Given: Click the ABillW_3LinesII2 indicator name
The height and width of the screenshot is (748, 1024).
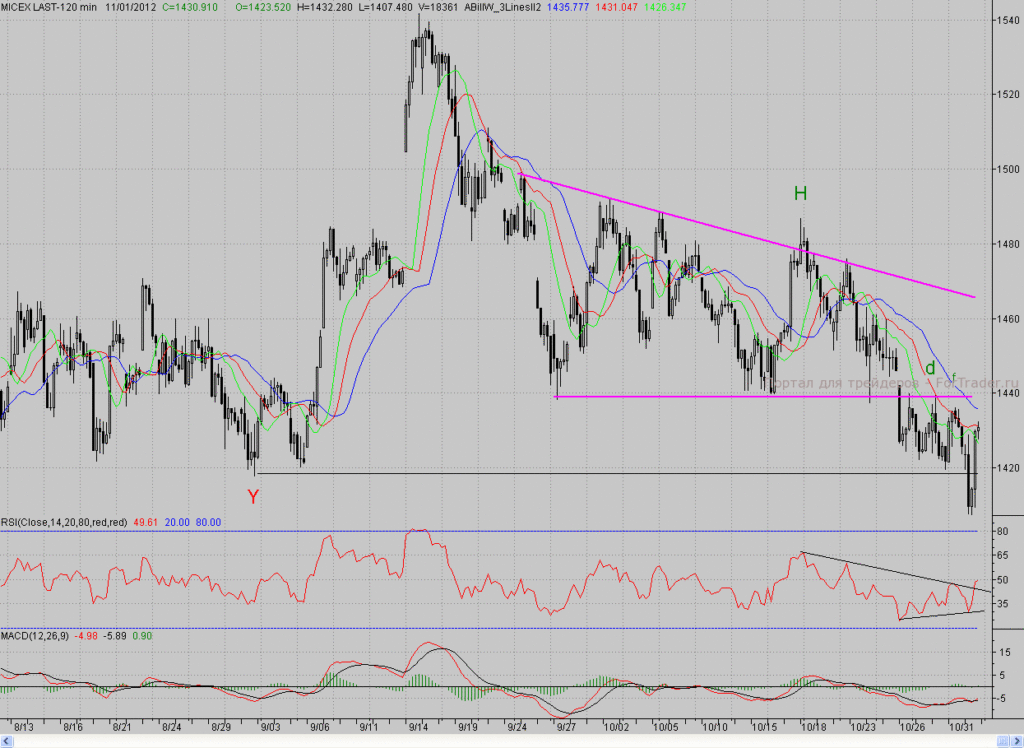Looking at the screenshot, I should [x=502, y=7].
